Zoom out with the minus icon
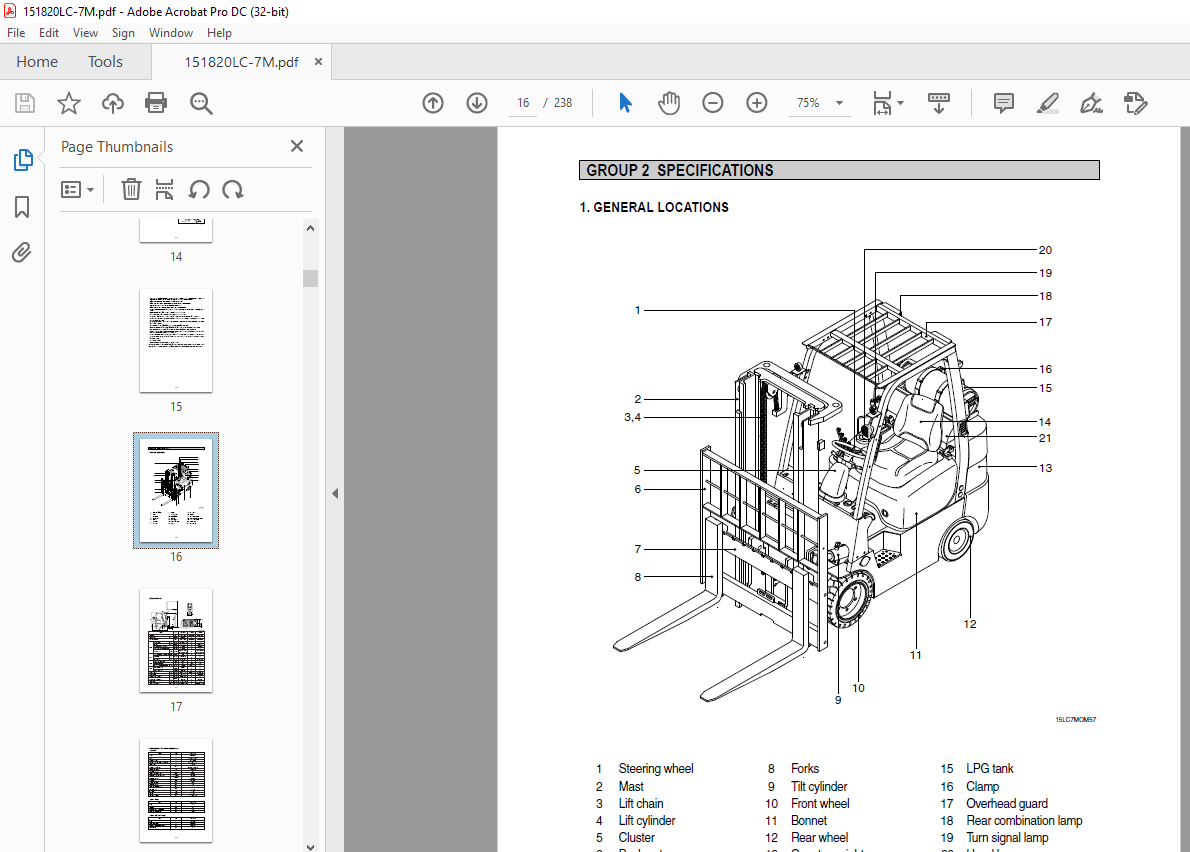1190x852 pixels. click(713, 103)
